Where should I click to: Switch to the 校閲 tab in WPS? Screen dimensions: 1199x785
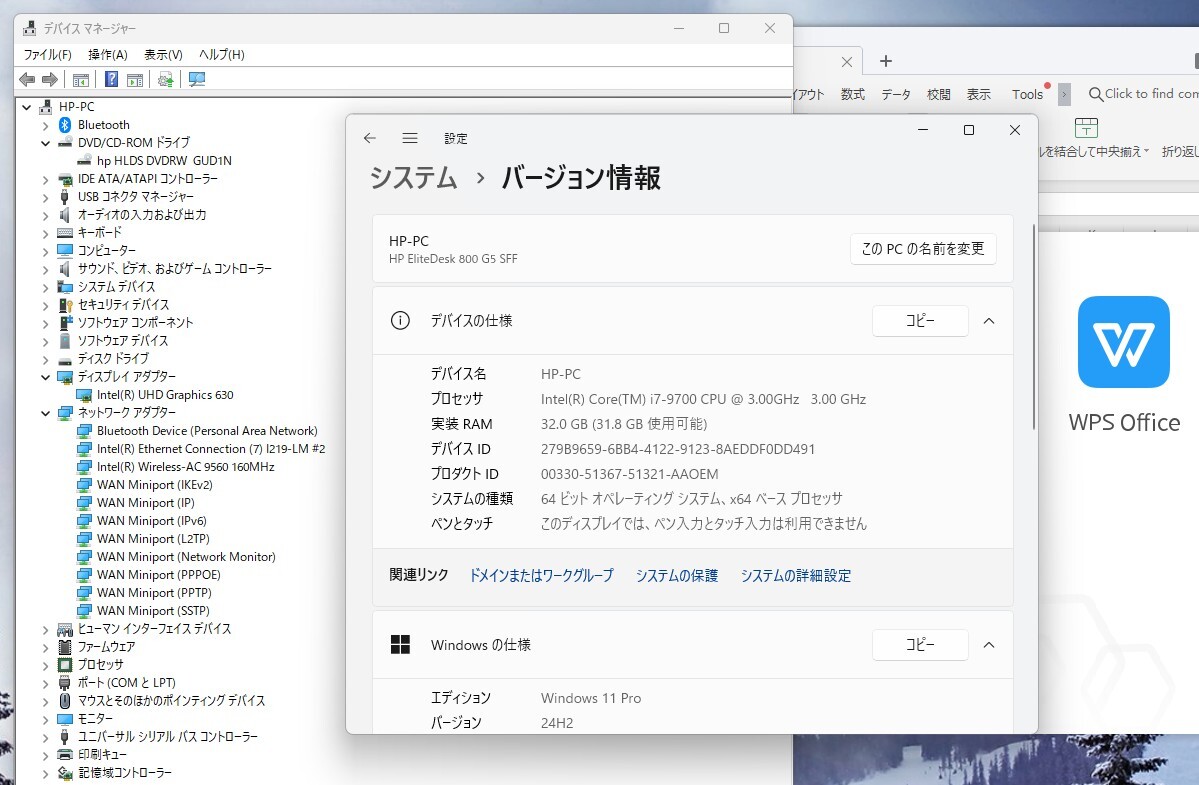tap(938, 94)
